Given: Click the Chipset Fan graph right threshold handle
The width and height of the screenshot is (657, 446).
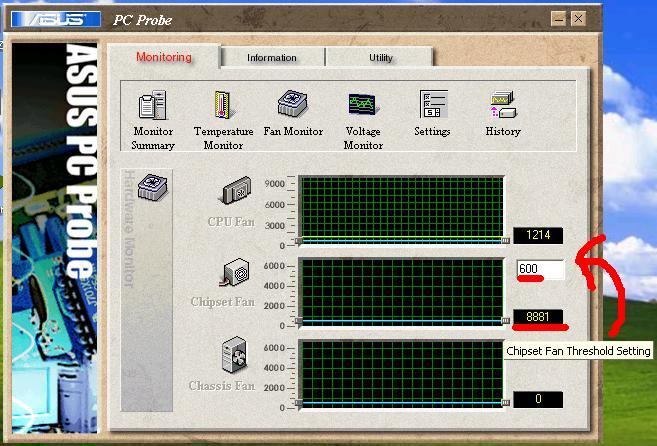Looking at the screenshot, I should click(x=506, y=321).
